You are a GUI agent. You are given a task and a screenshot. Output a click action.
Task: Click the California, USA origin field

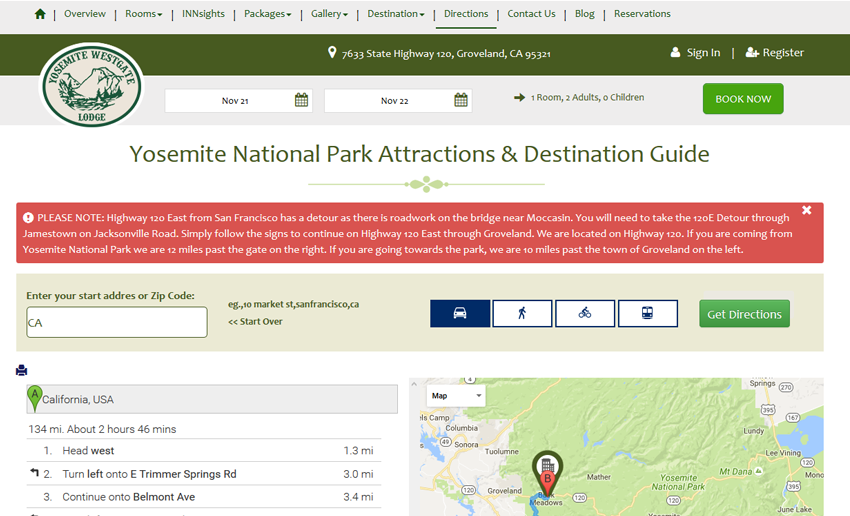tap(212, 399)
